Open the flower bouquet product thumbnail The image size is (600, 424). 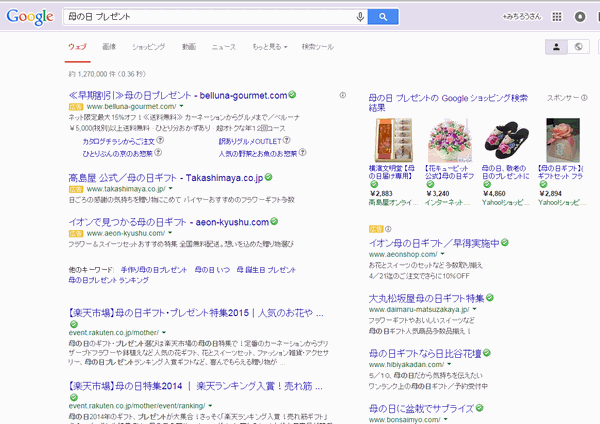click(x=450, y=140)
